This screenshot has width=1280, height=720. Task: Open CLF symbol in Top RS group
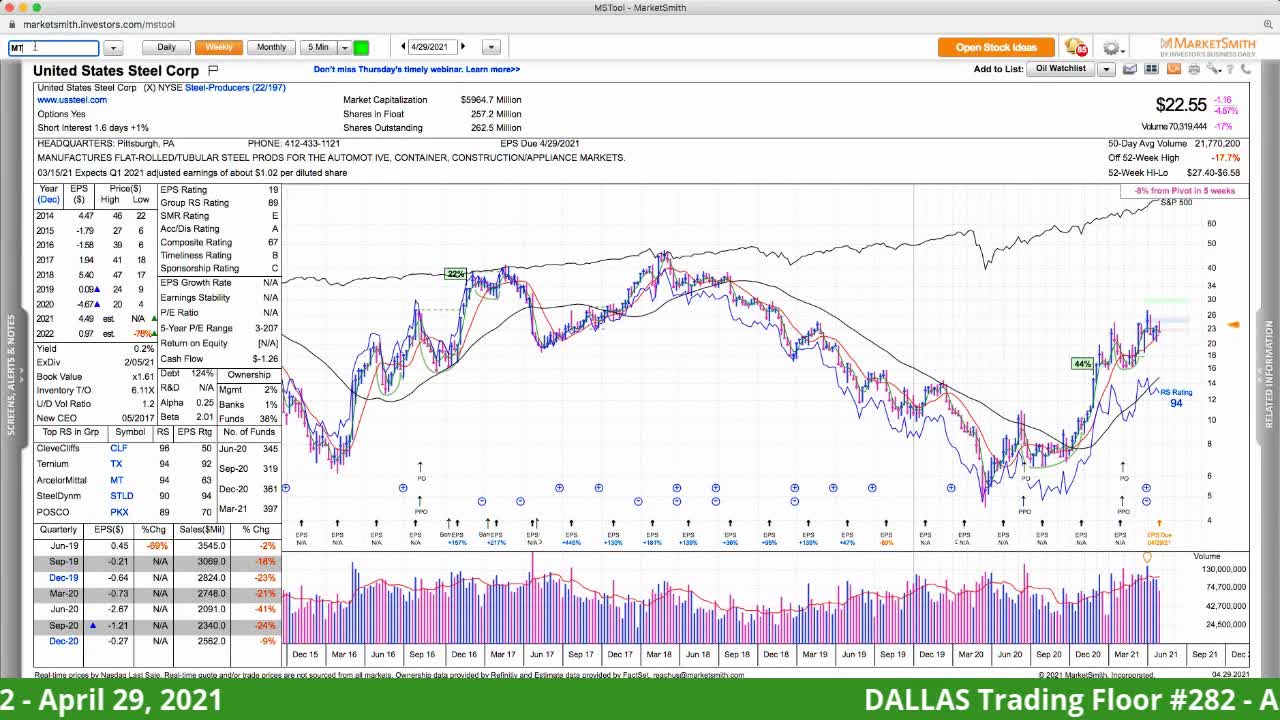[118, 448]
